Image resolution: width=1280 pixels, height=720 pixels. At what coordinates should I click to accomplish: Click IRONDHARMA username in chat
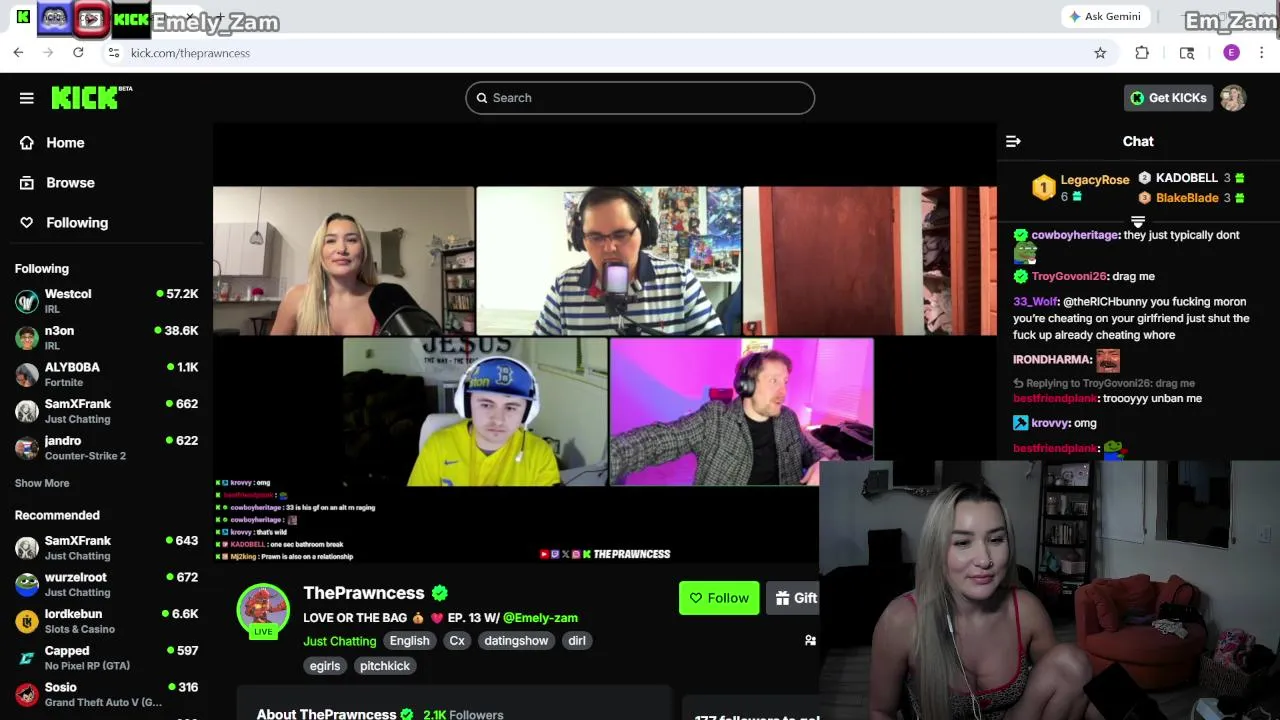click(1052, 359)
